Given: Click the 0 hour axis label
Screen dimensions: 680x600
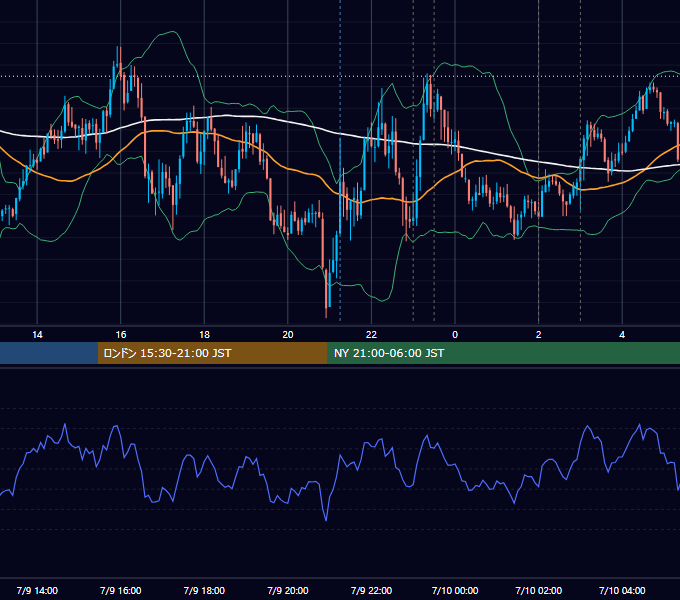Looking at the screenshot, I should click(455, 335).
